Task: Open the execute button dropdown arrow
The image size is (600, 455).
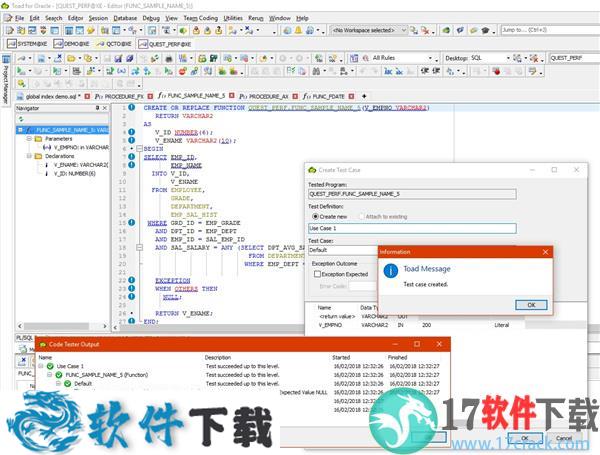Action: click(x=30, y=71)
